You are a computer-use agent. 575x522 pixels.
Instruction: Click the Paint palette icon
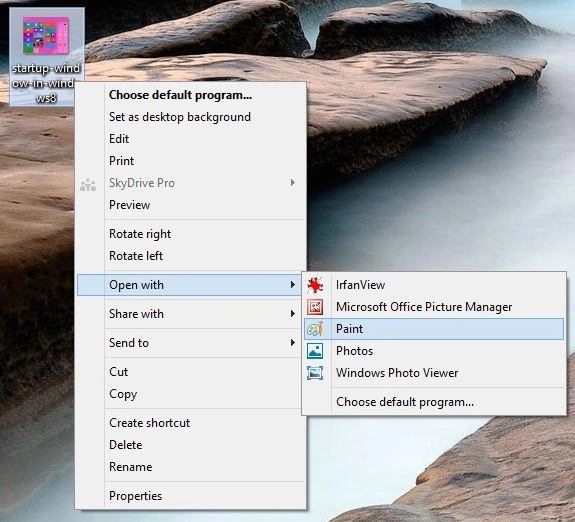click(x=315, y=329)
